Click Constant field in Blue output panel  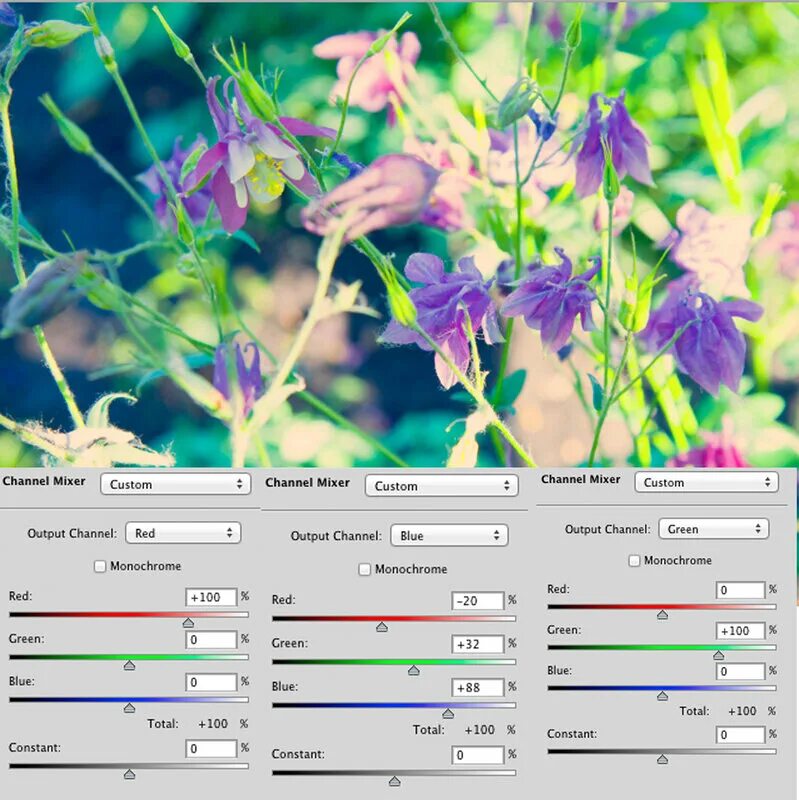tap(478, 755)
